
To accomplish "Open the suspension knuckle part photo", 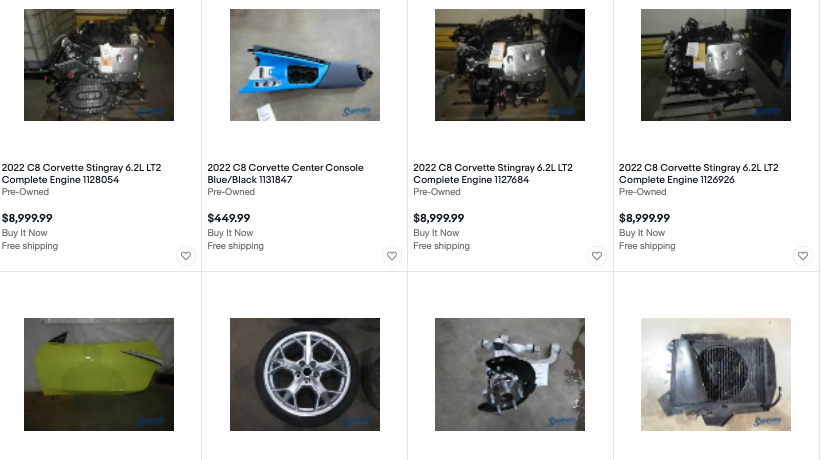I will pos(510,374).
